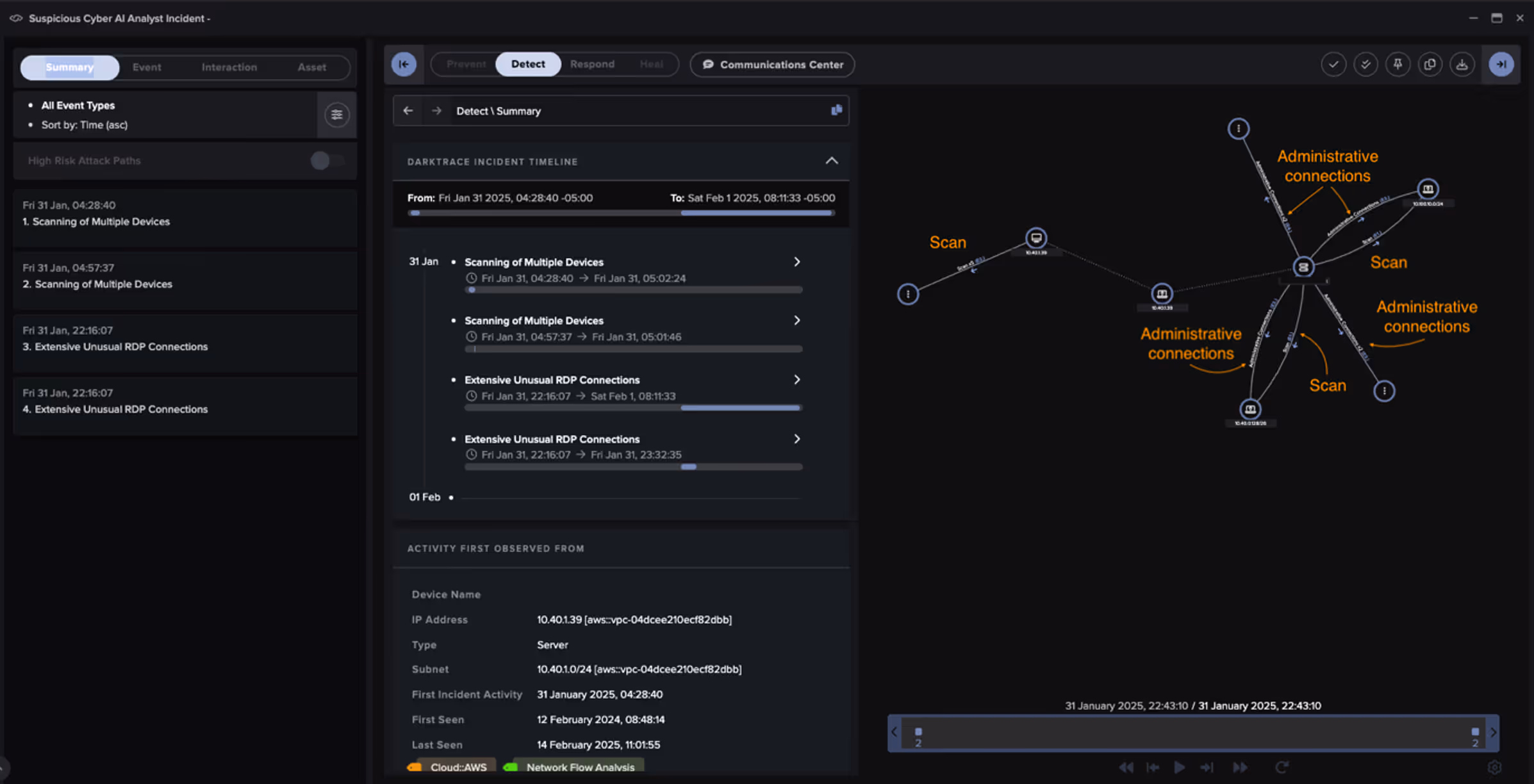Pin the incident using the pin icon
The image size is (1534, 784).
1398,64
